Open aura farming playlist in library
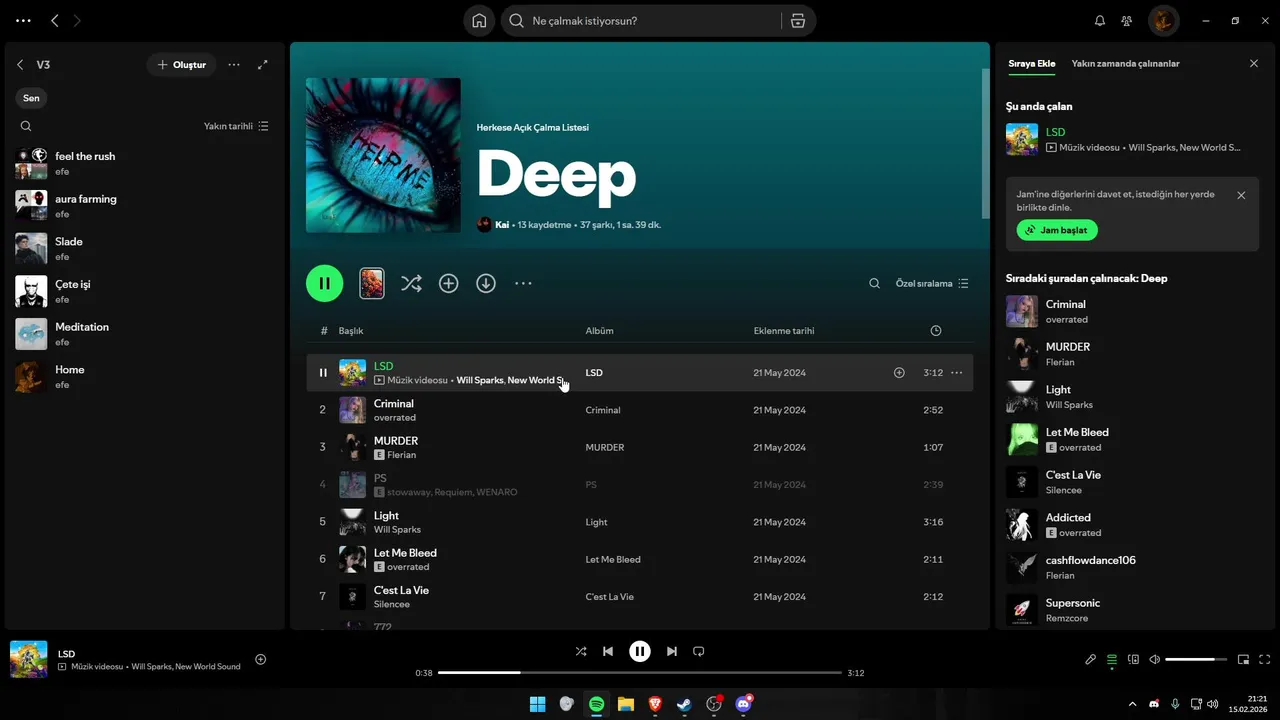The width and height of the screenshot is (1280, 720). tap(145, 205)
